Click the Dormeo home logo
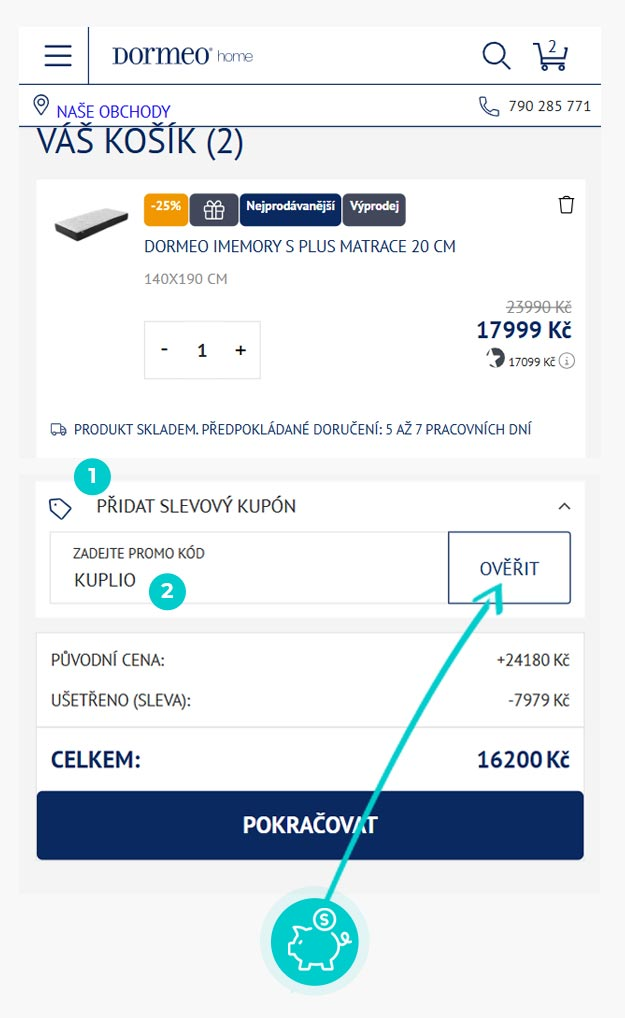625x1018 pixels. point(182,56)
